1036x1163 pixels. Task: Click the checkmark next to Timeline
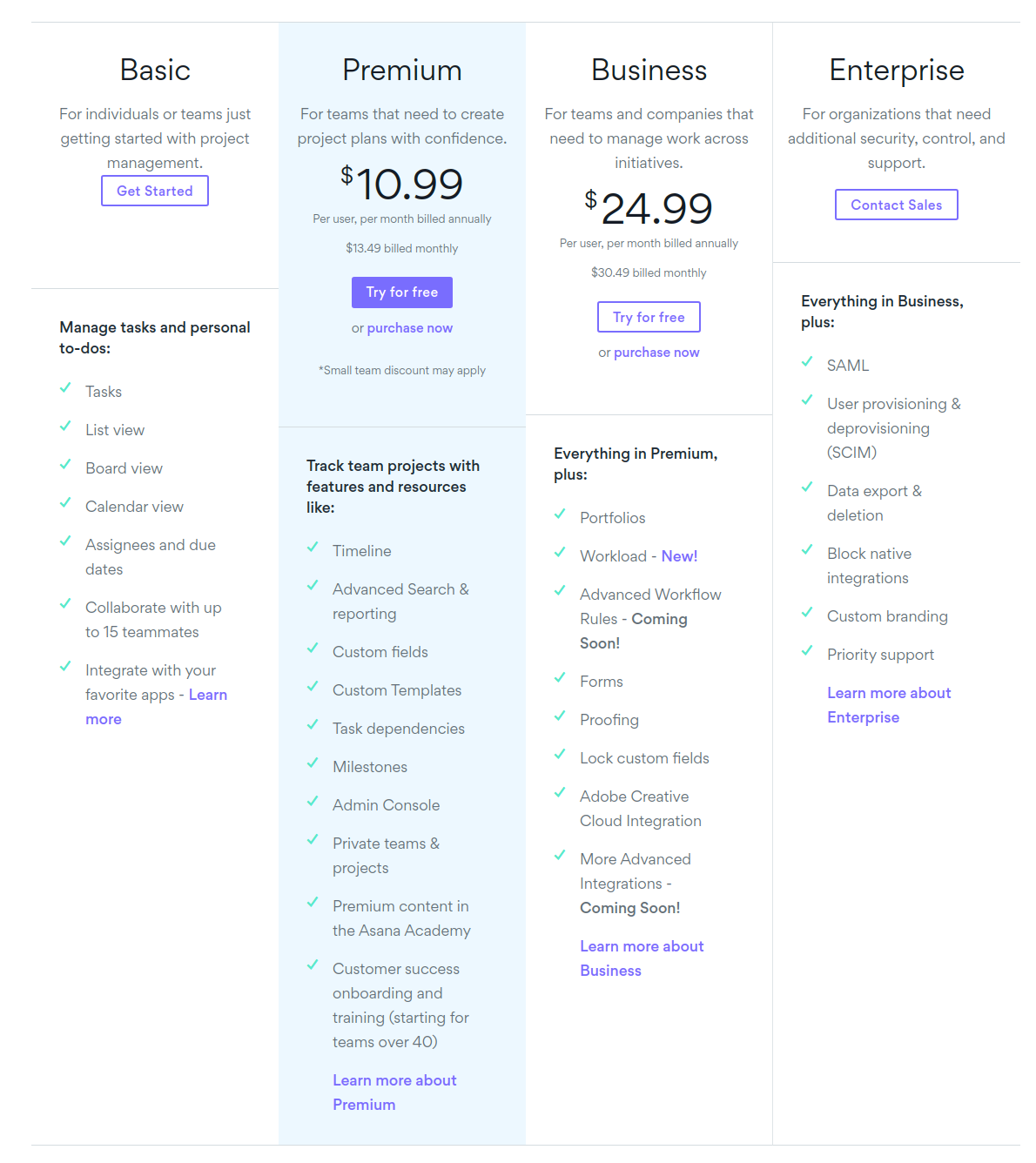pos(313,548)
